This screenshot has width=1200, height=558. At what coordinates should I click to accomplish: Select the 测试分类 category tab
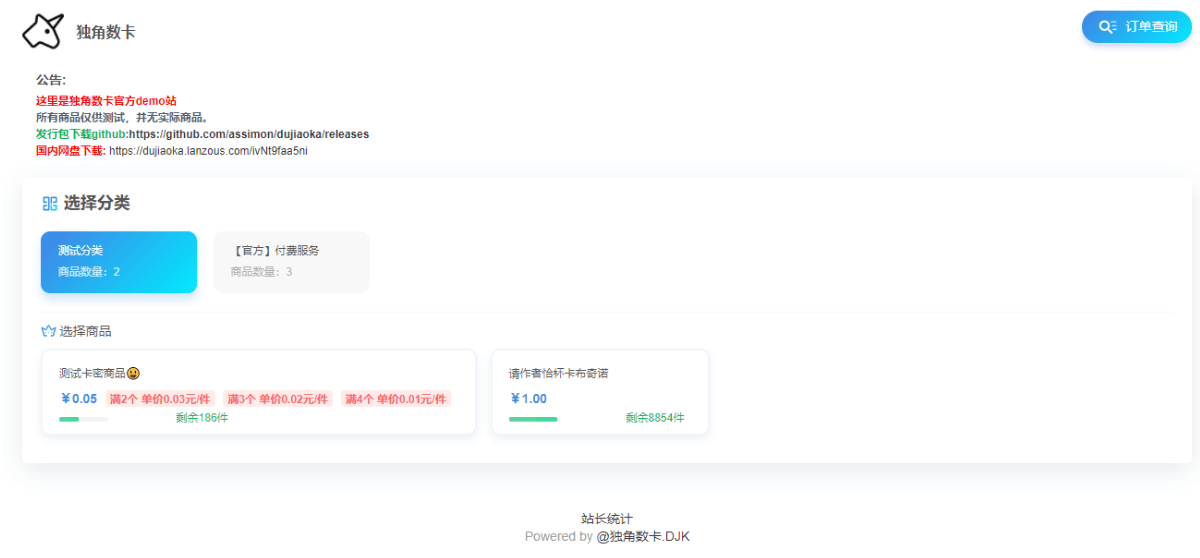click(119, 262)
